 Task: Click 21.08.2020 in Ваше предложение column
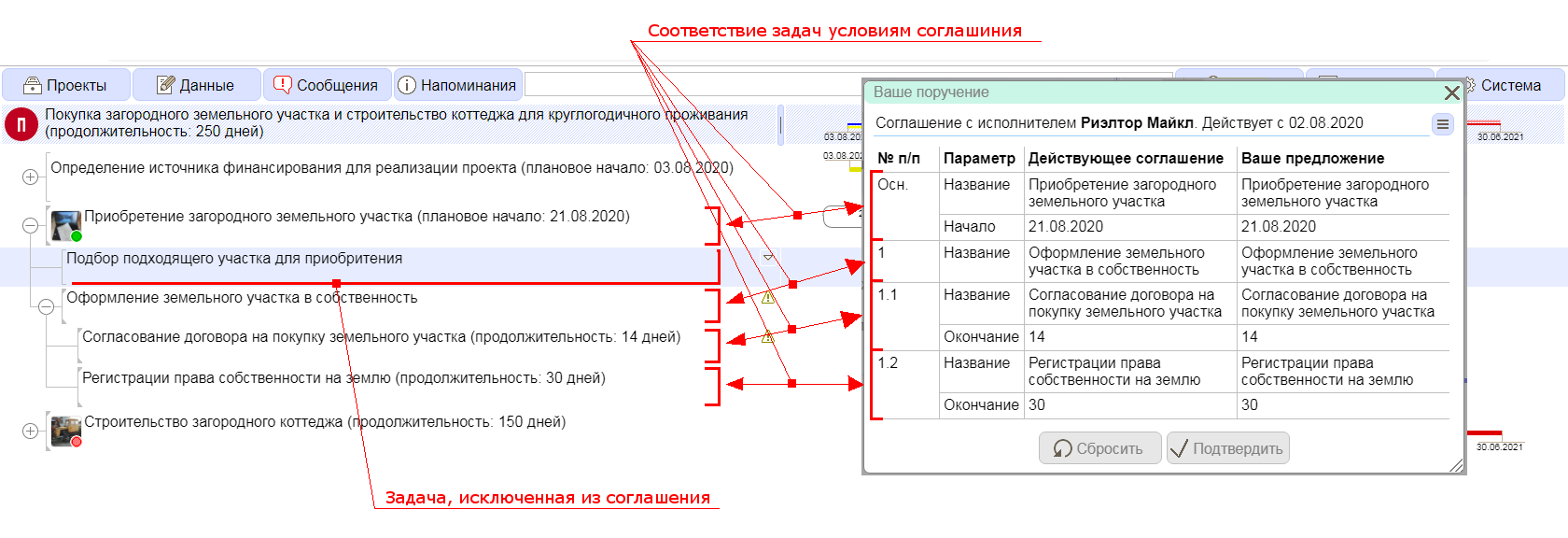tap(1279, 227)
